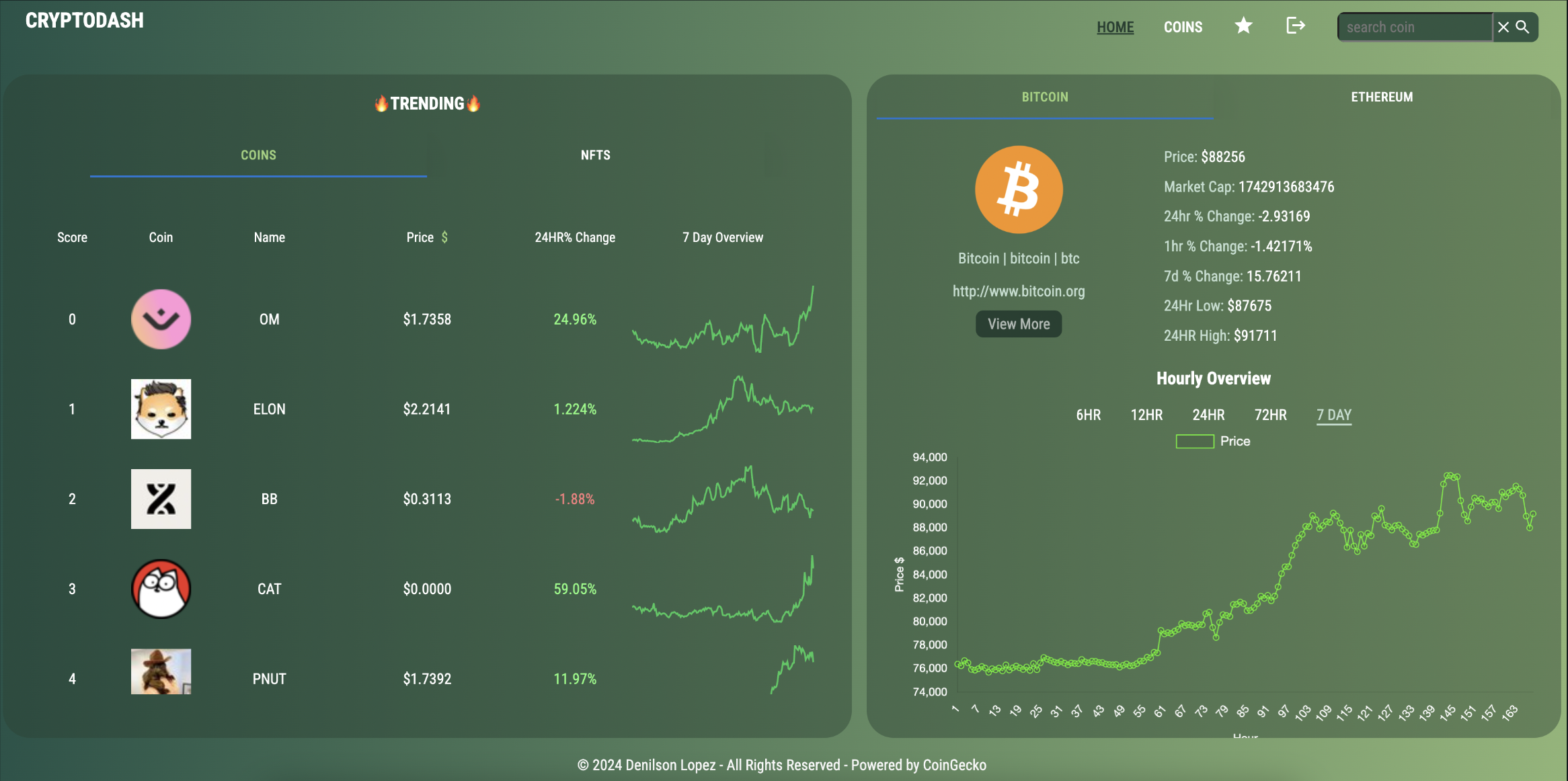Click the $0.0000 price cell

tap(427, 589)
